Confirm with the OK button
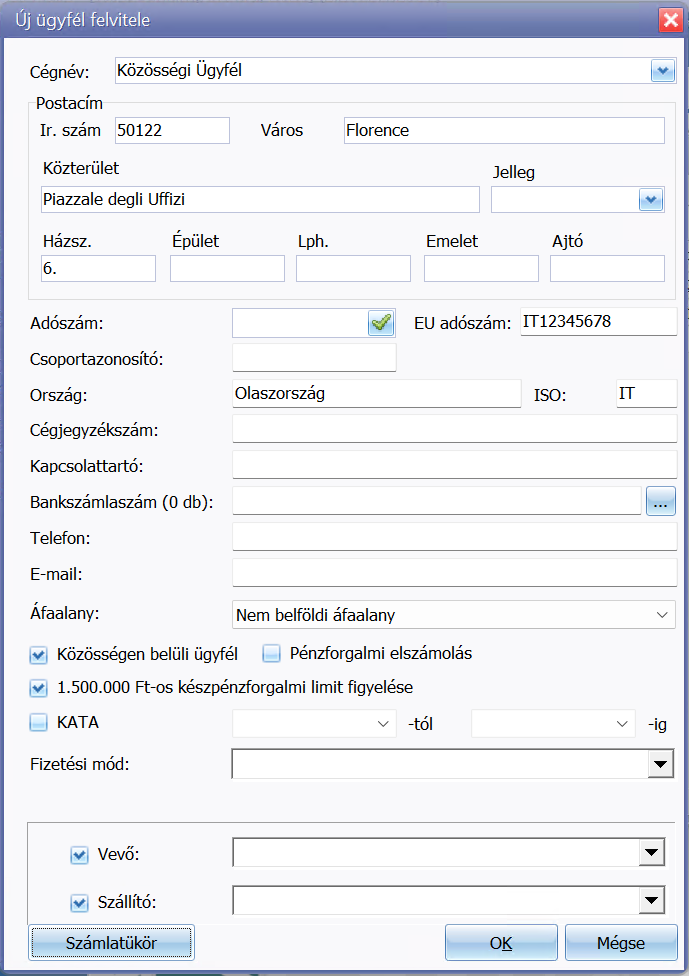Screen dimensions: 689x976 pos(501,942)
